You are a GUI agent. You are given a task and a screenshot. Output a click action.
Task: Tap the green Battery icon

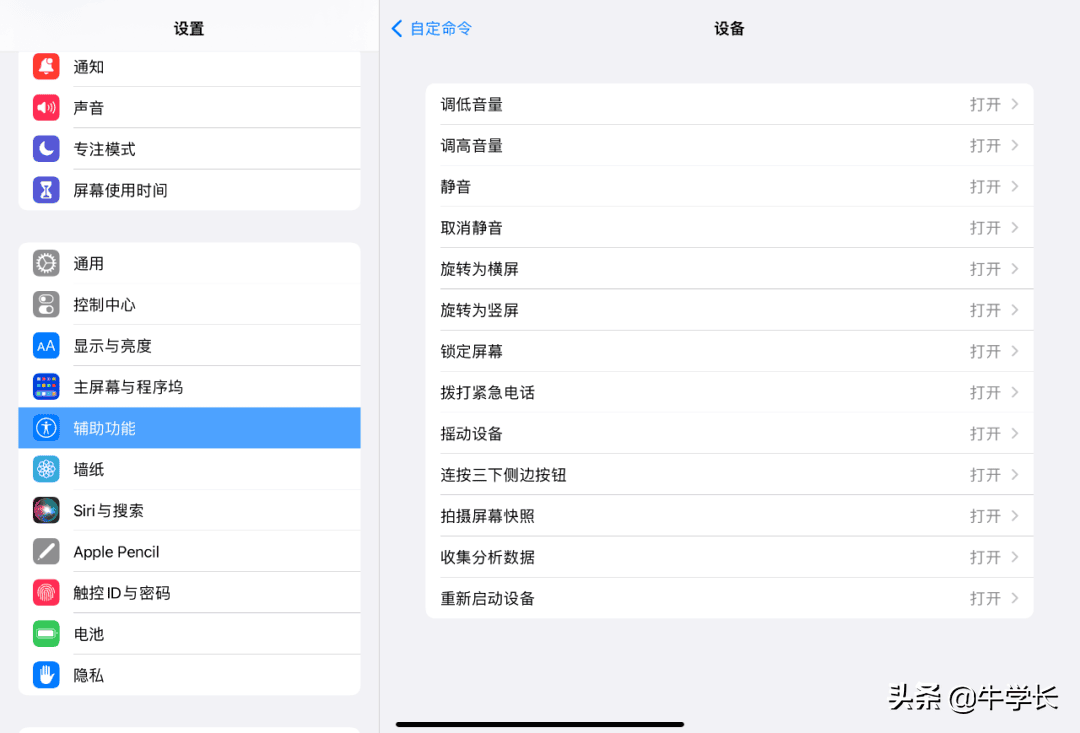[46, 634]
